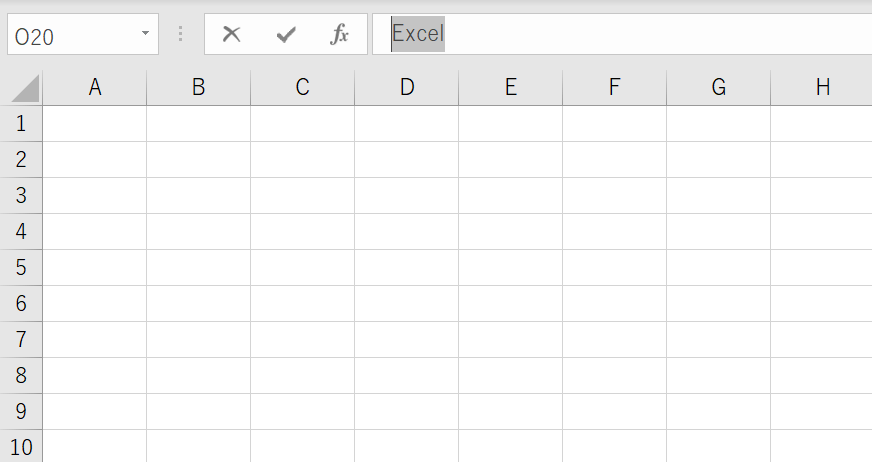Viewport: 872px width, 462px height.
Task: Select column F header
Action: (614, 88)
